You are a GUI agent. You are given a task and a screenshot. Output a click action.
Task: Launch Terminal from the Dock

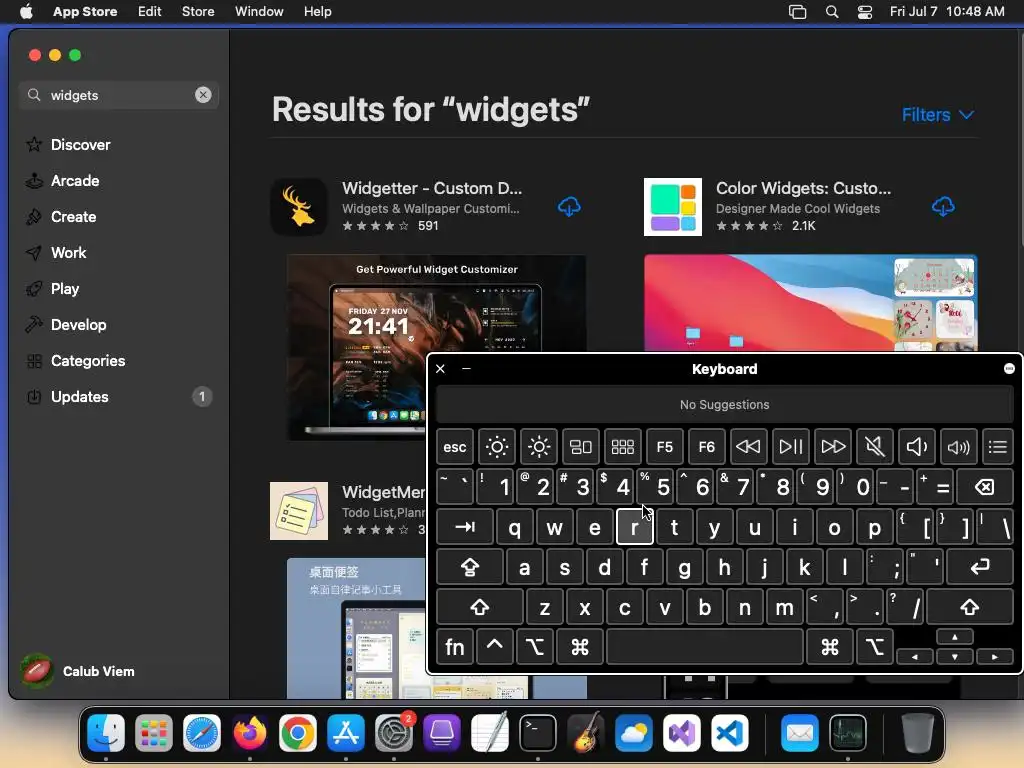(x=537, y=733)
